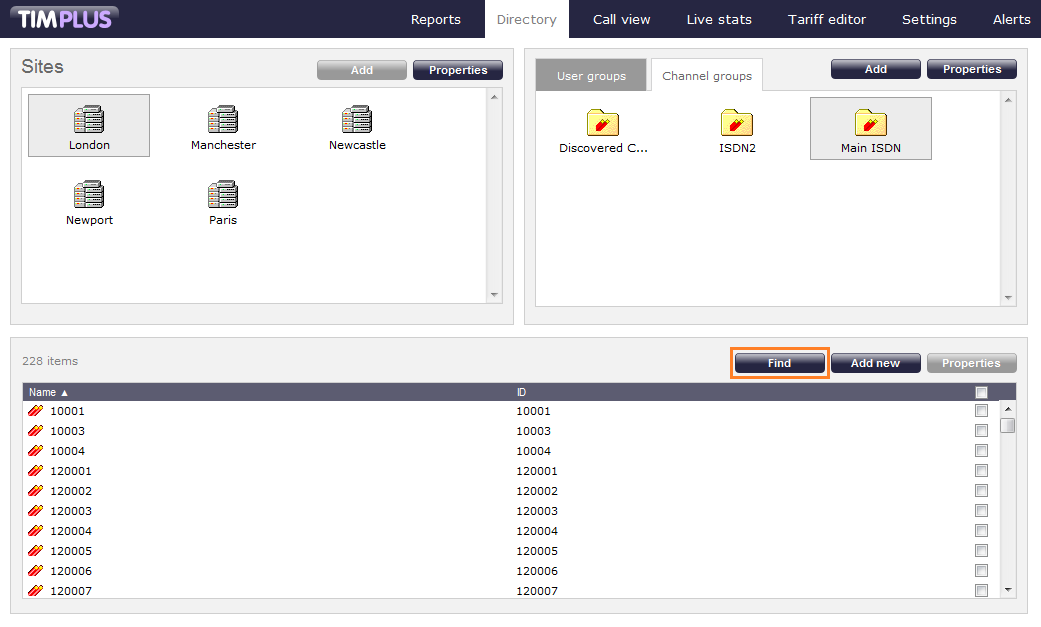Select the Newport site icon
The image size is (1041, 627).
(89, 195)
